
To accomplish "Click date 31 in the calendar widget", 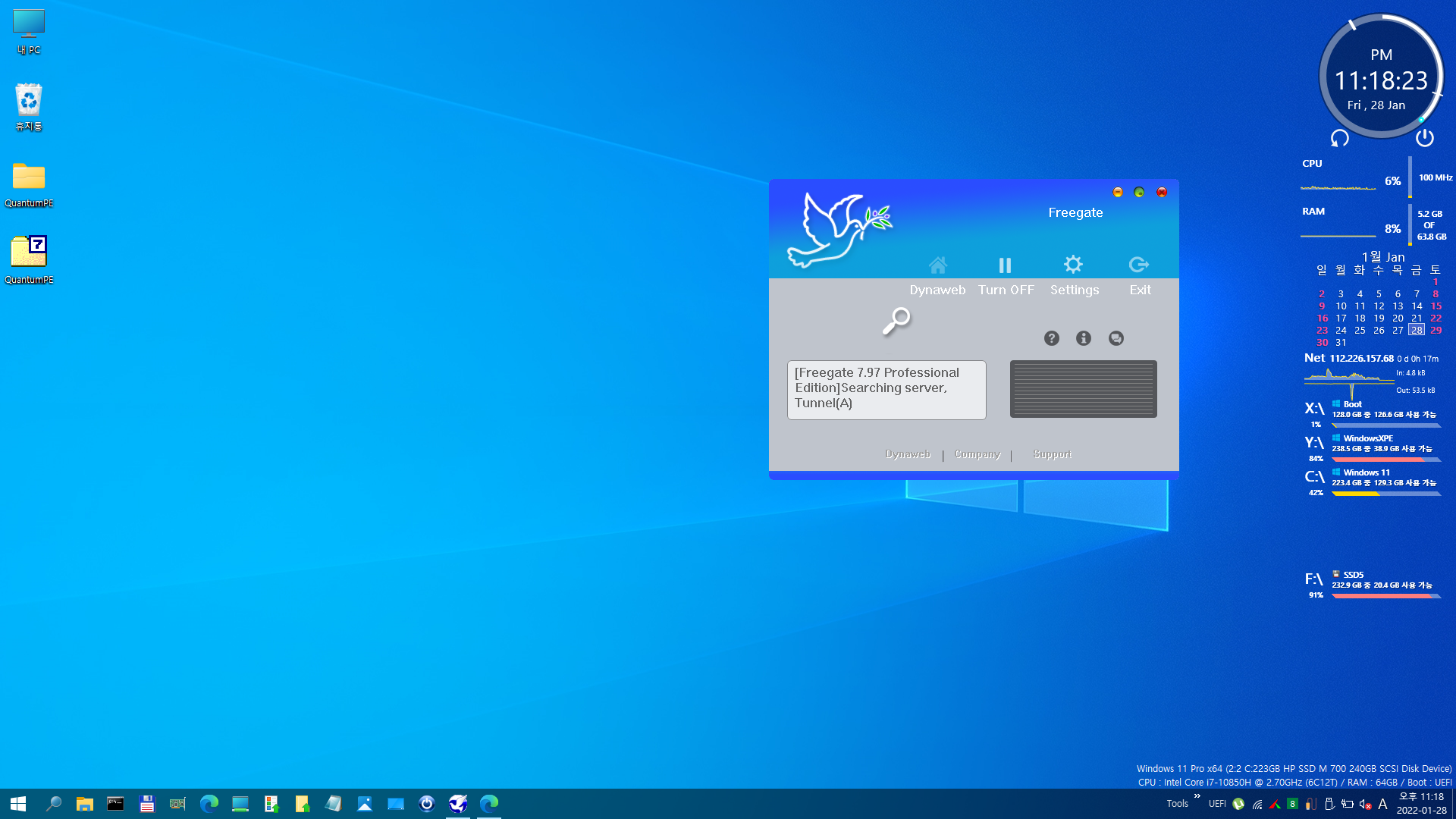I will [1341, 342].
